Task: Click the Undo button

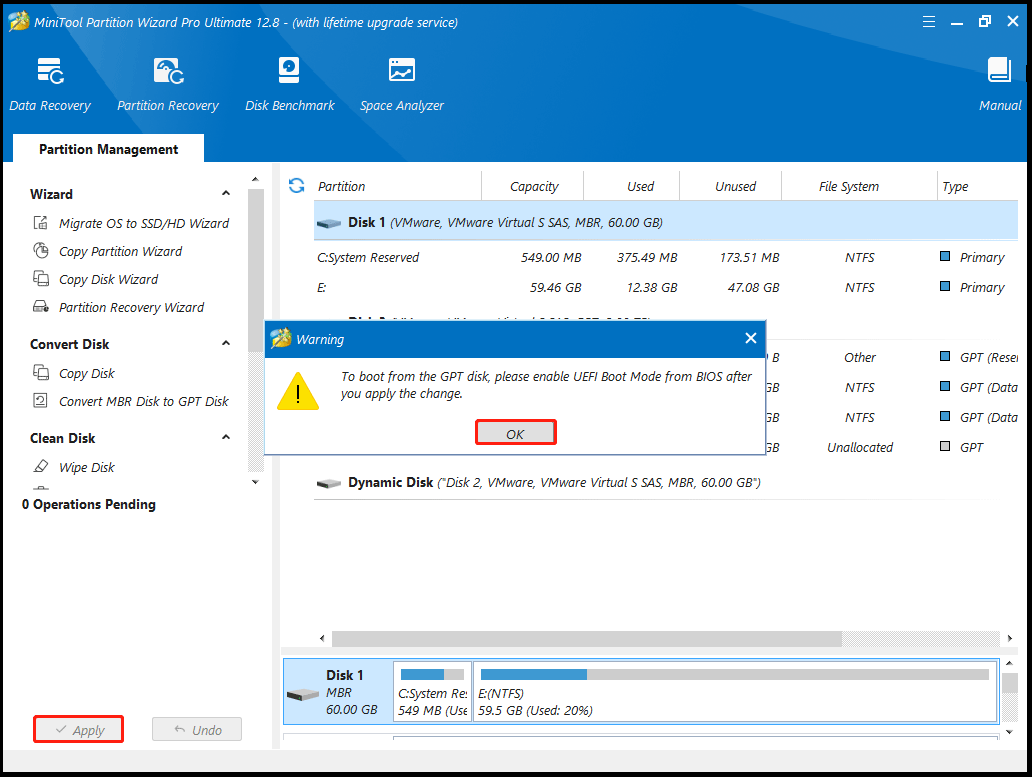Action: pos(197,730)
